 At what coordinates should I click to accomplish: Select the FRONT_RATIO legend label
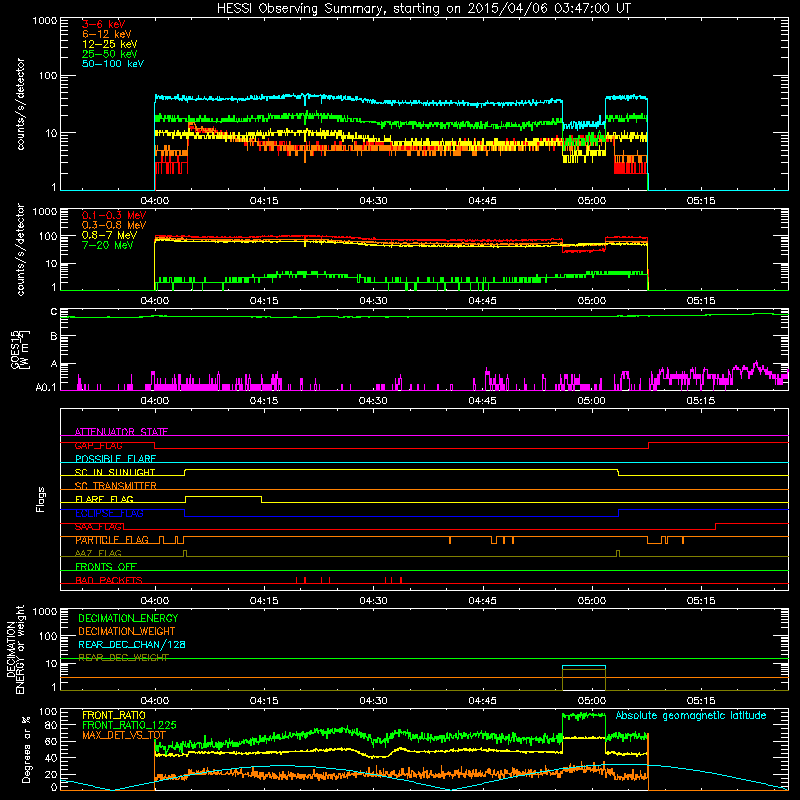coord(114,715)
